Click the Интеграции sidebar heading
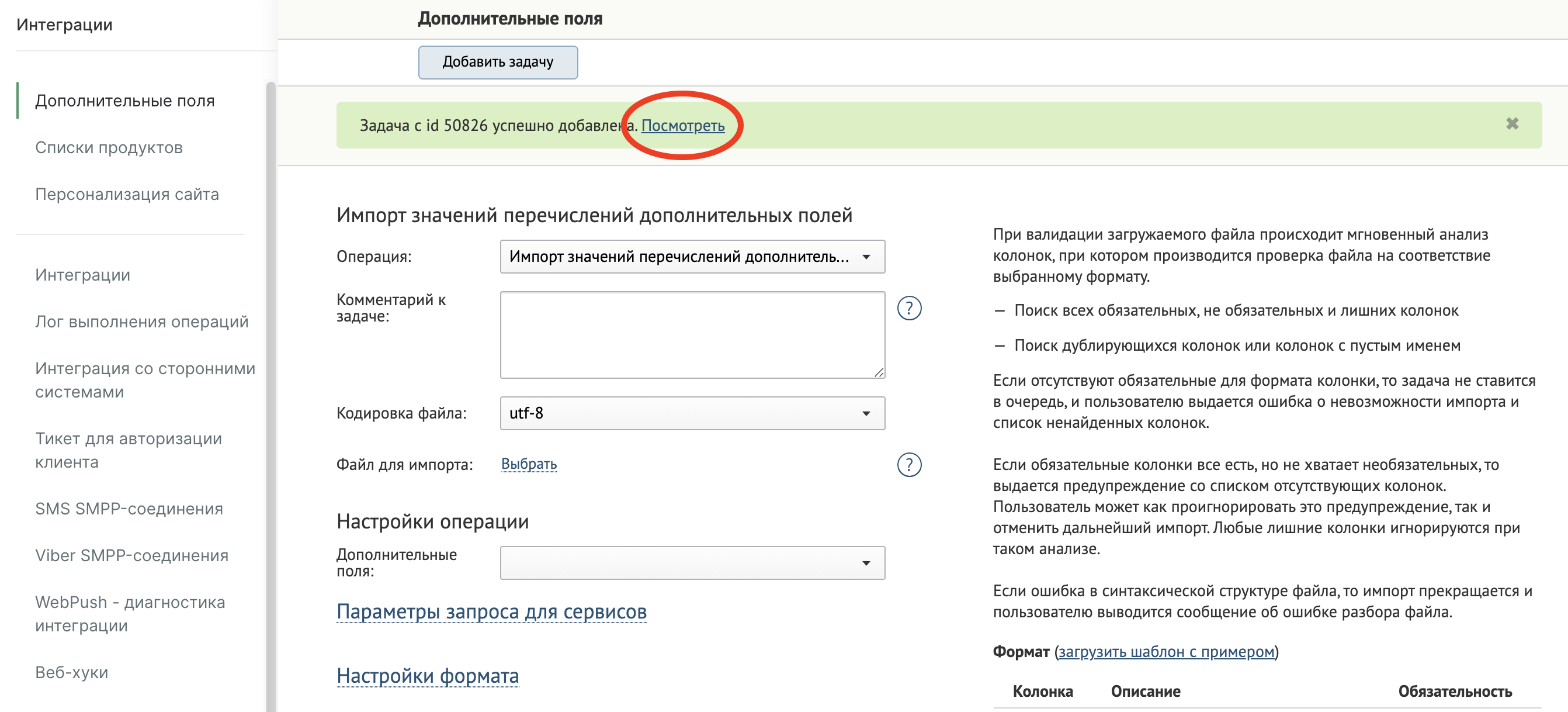 tap(64, 25)
